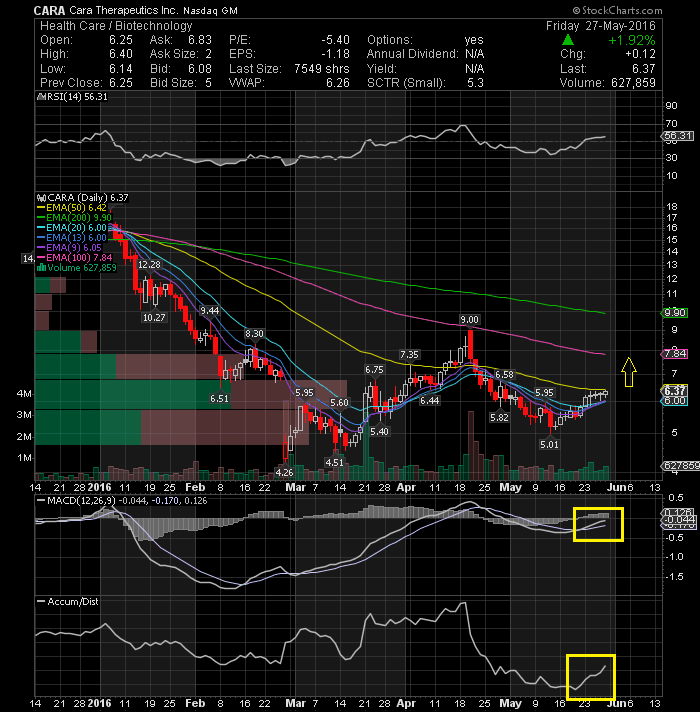Click the Bid value 6.08
700x712 pixels.
point(200,69)
